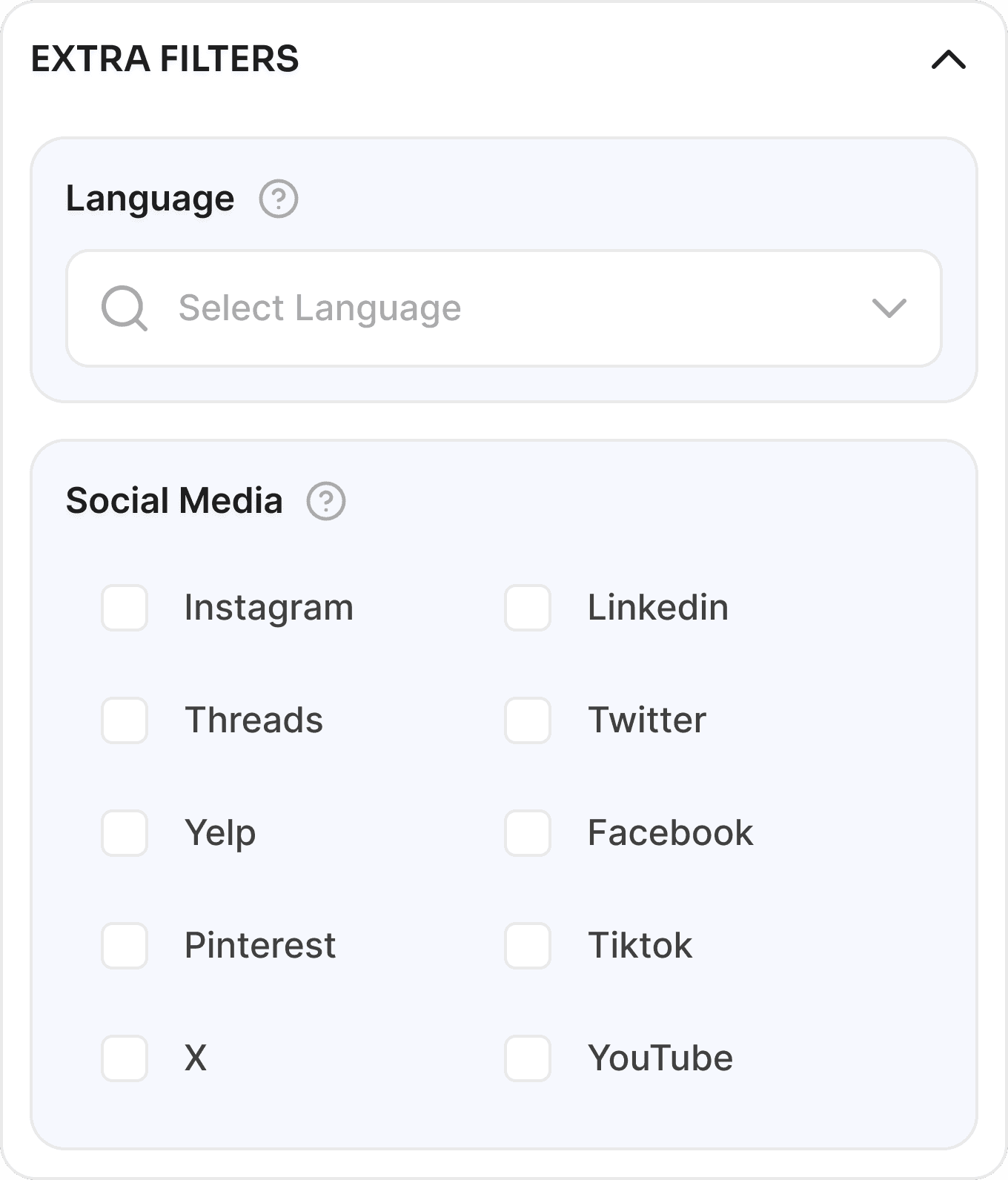Screen dimensions: 1008x1180
Task: Click the search magnifier icon in language field
Action: coord(124,308)
